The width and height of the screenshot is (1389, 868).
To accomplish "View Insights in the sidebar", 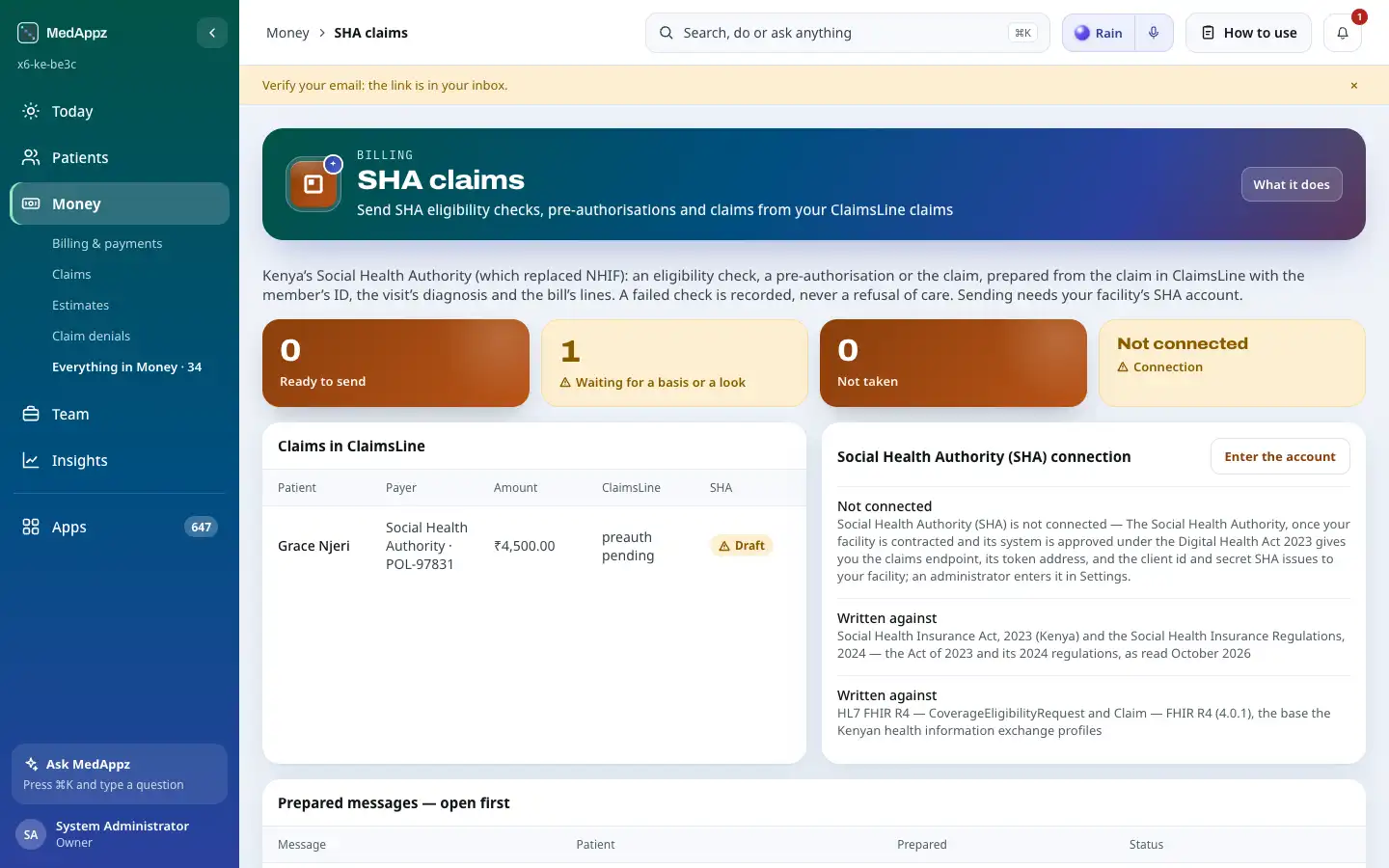I will coord(120,461).
